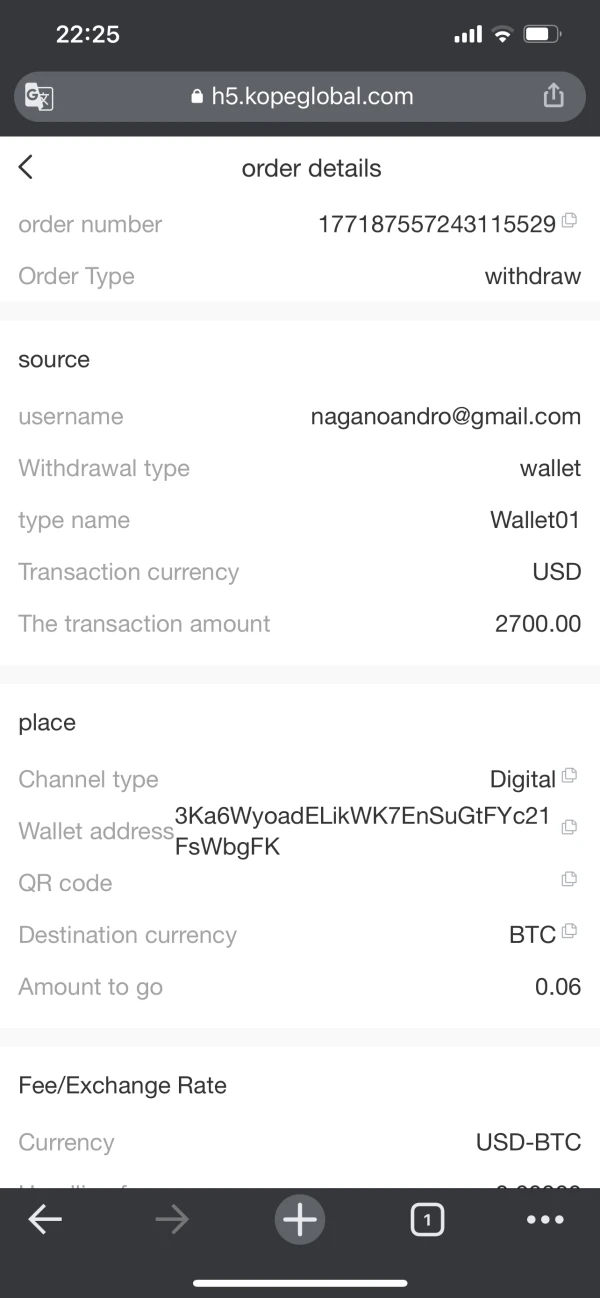Tap the order number value
The image size is (600, 1298).
(x=436, y=225)
